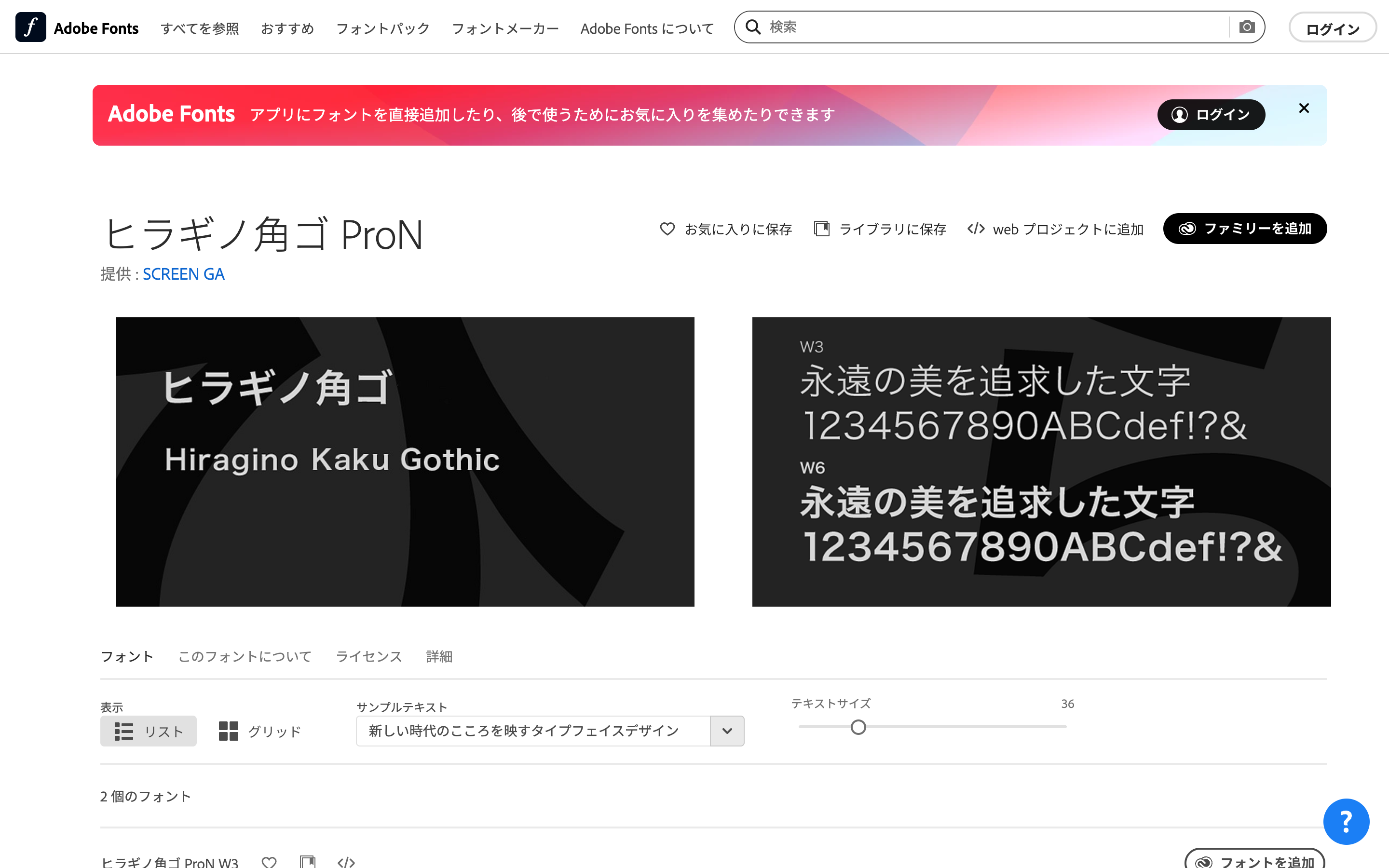
Task: Click Hiragino Kaku Gothic preview image
Action: pos(405,461)
